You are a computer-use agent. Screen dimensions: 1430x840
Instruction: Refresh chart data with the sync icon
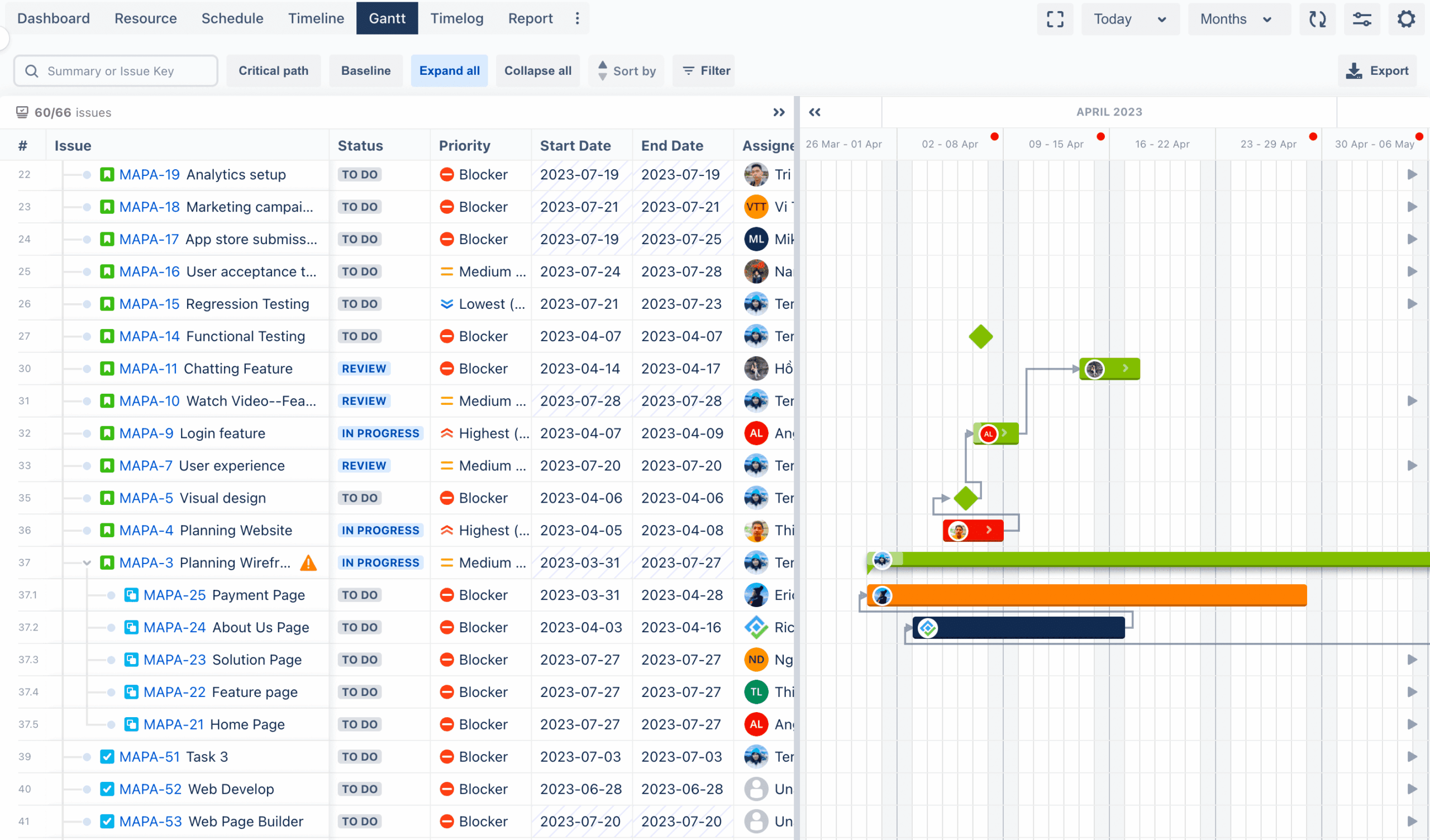(1318, 19)
